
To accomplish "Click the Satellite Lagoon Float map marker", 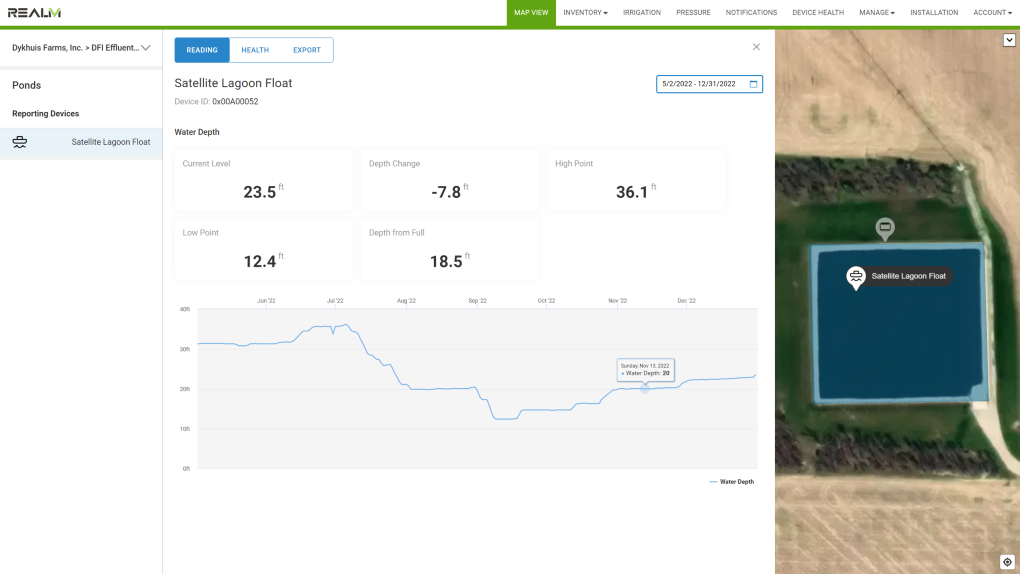I will click(856, 277).
